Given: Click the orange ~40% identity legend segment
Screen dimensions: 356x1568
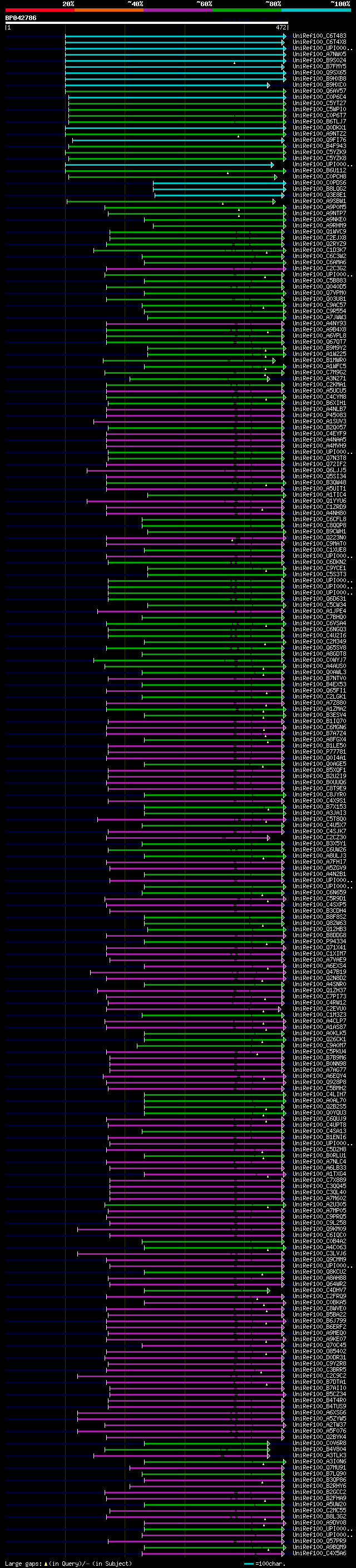Looking at the screenshot, I should tap(108, 10).
